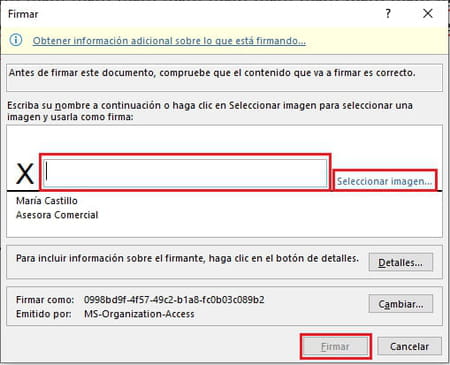Select the signer name 'María Castillo'
The height and width of the screenshot is (365, 450).
tap(47, 201)
